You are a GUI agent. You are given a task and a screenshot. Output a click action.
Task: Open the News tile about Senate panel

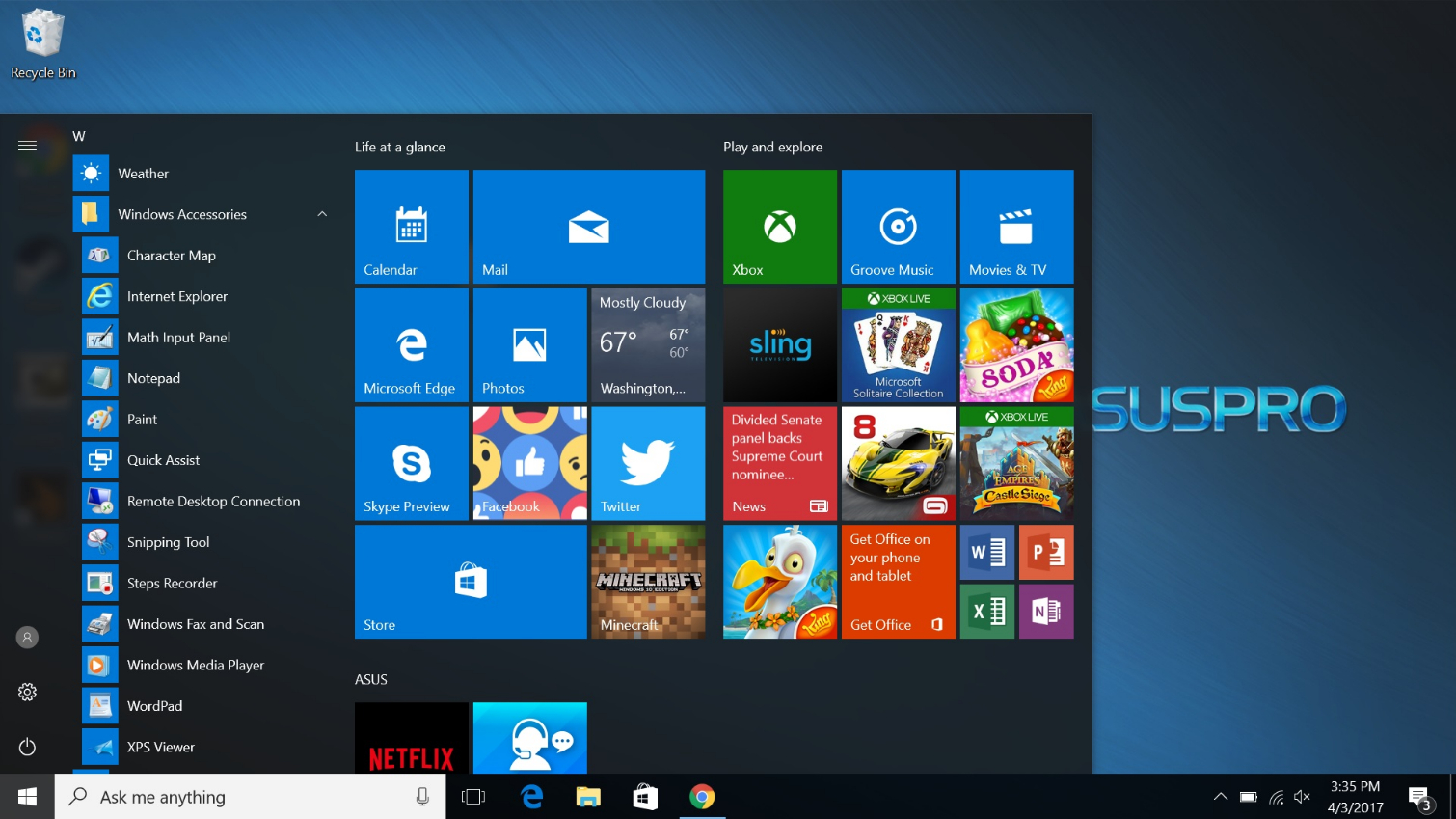780,464
